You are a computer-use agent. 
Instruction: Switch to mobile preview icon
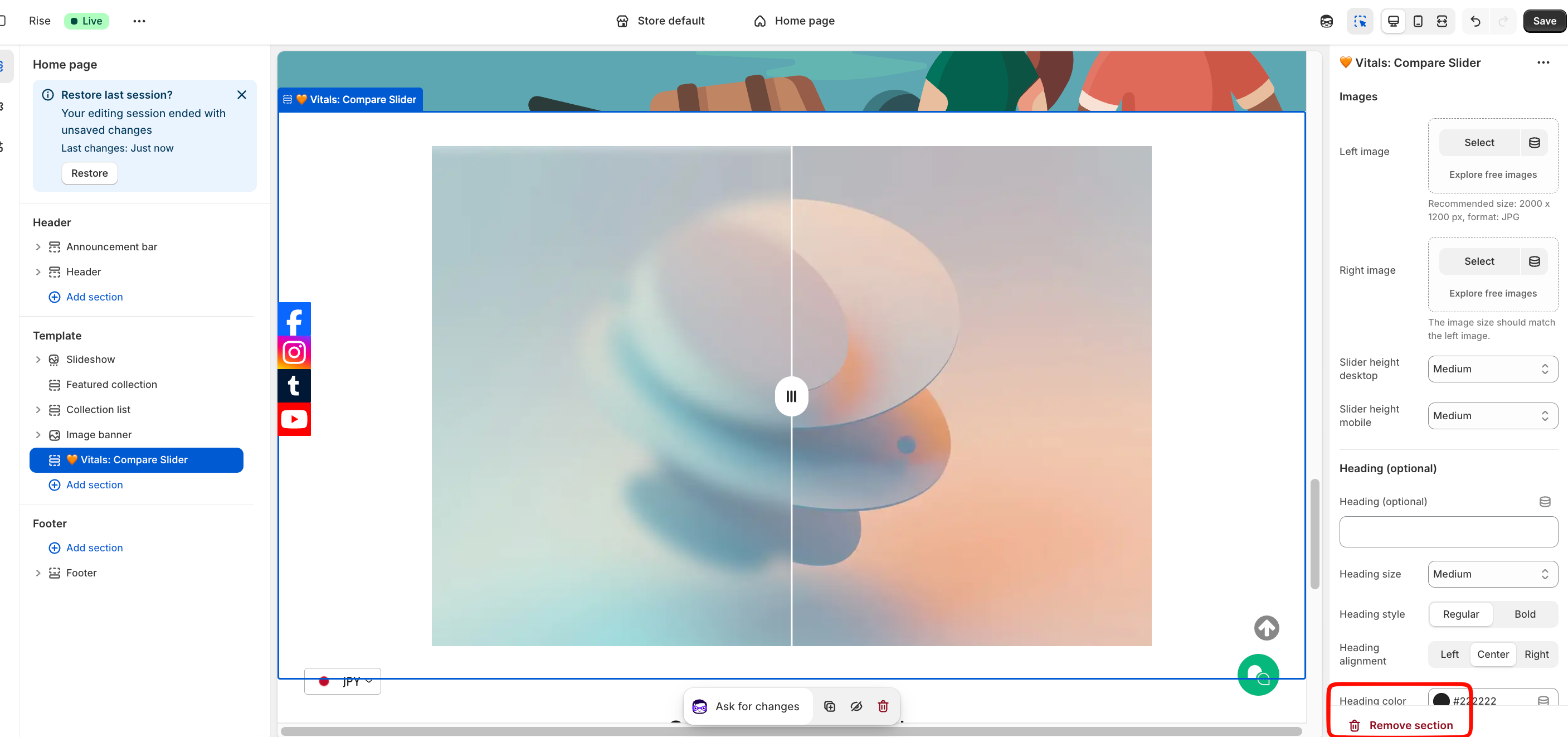(x=1418, y=21)
